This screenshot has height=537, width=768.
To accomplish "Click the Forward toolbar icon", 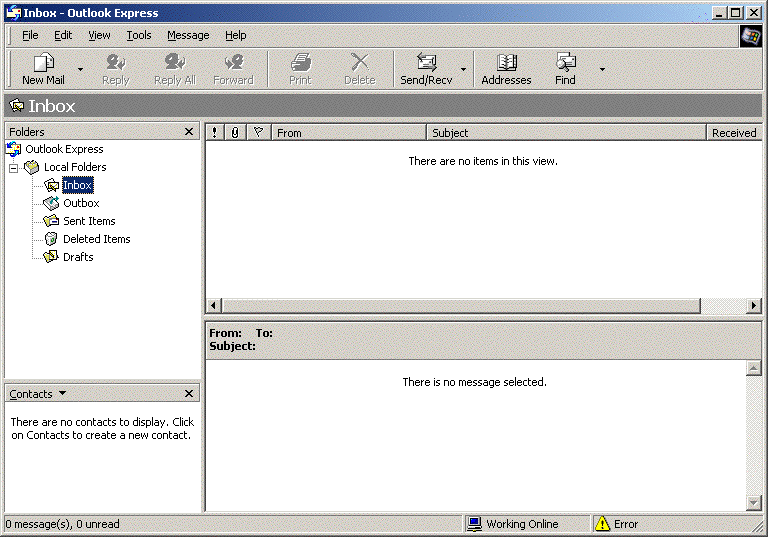I will click(234, 62).
